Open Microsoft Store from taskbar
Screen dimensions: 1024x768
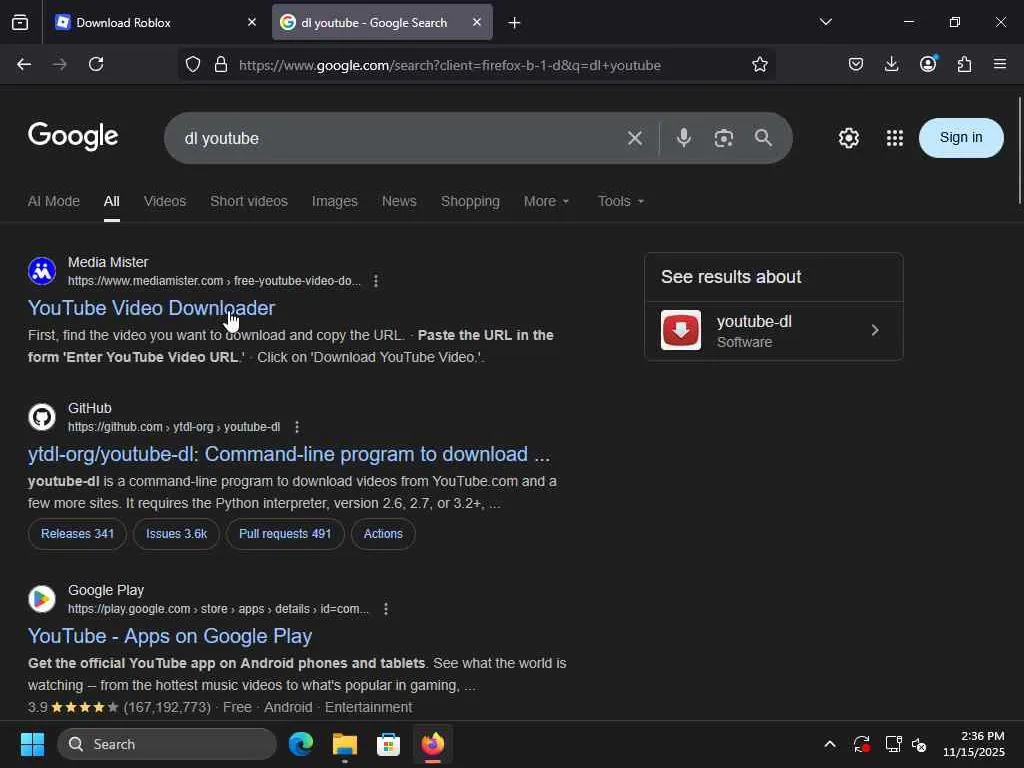coord(389,744)
